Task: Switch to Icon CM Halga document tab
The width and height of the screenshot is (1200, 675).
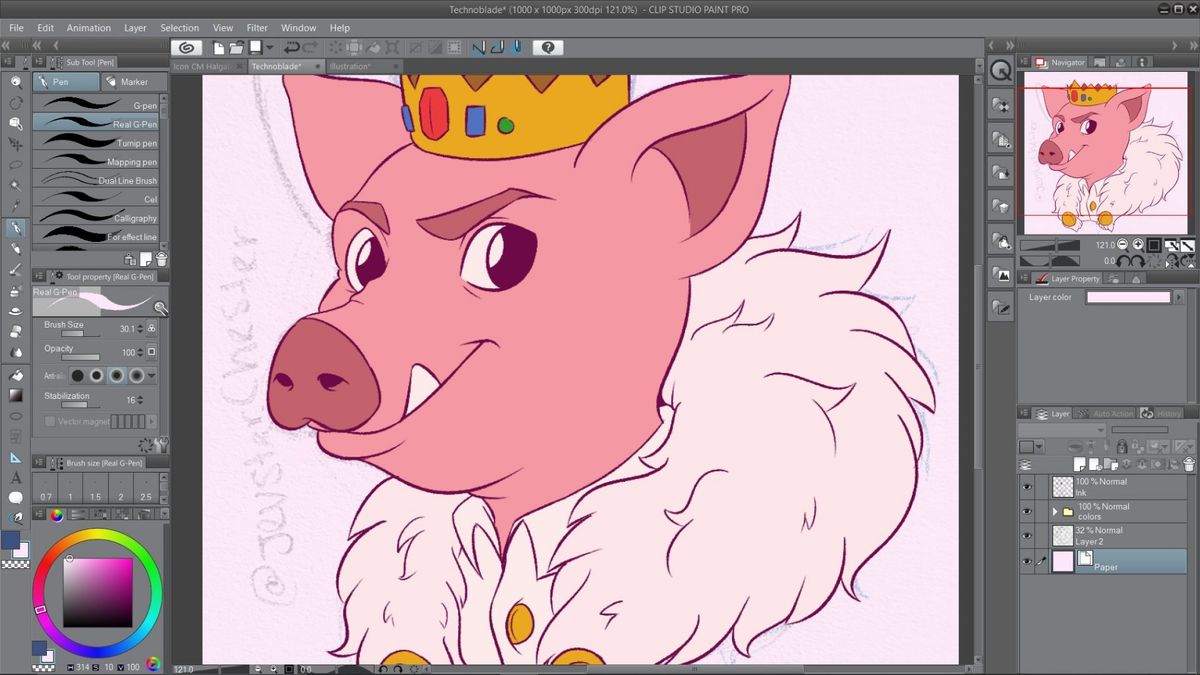Action: (201, 66)
